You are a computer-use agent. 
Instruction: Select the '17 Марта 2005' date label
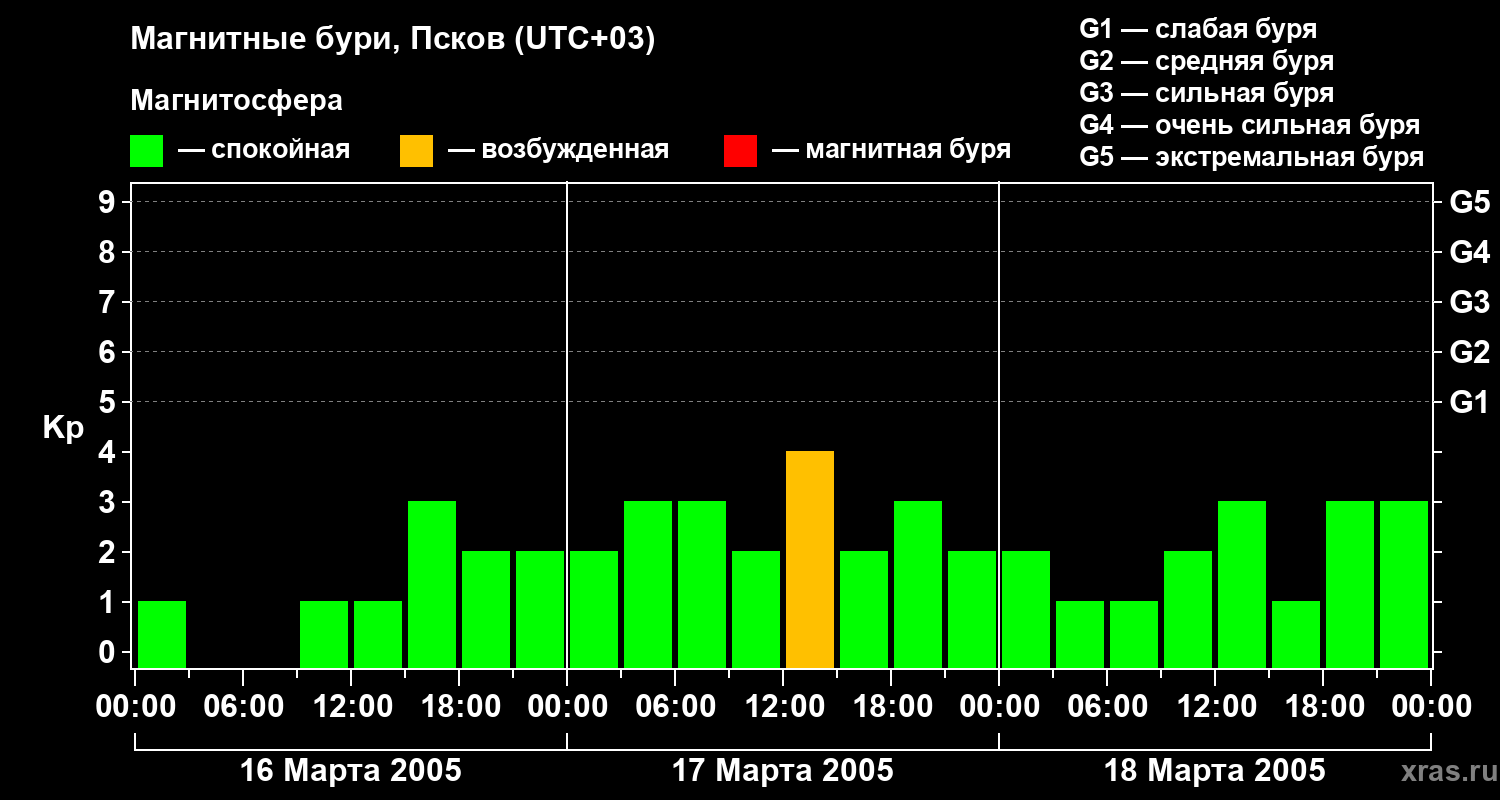coord(783,771)
